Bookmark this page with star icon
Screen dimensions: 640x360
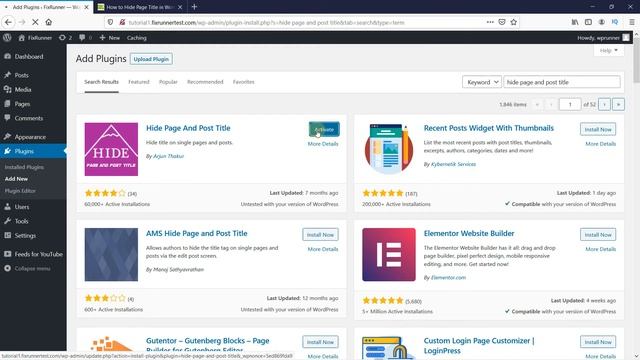514,22
